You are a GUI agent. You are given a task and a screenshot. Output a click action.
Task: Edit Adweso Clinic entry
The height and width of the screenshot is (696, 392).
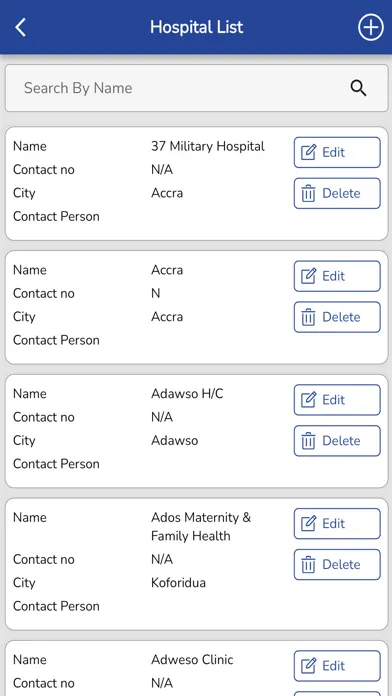337,666
